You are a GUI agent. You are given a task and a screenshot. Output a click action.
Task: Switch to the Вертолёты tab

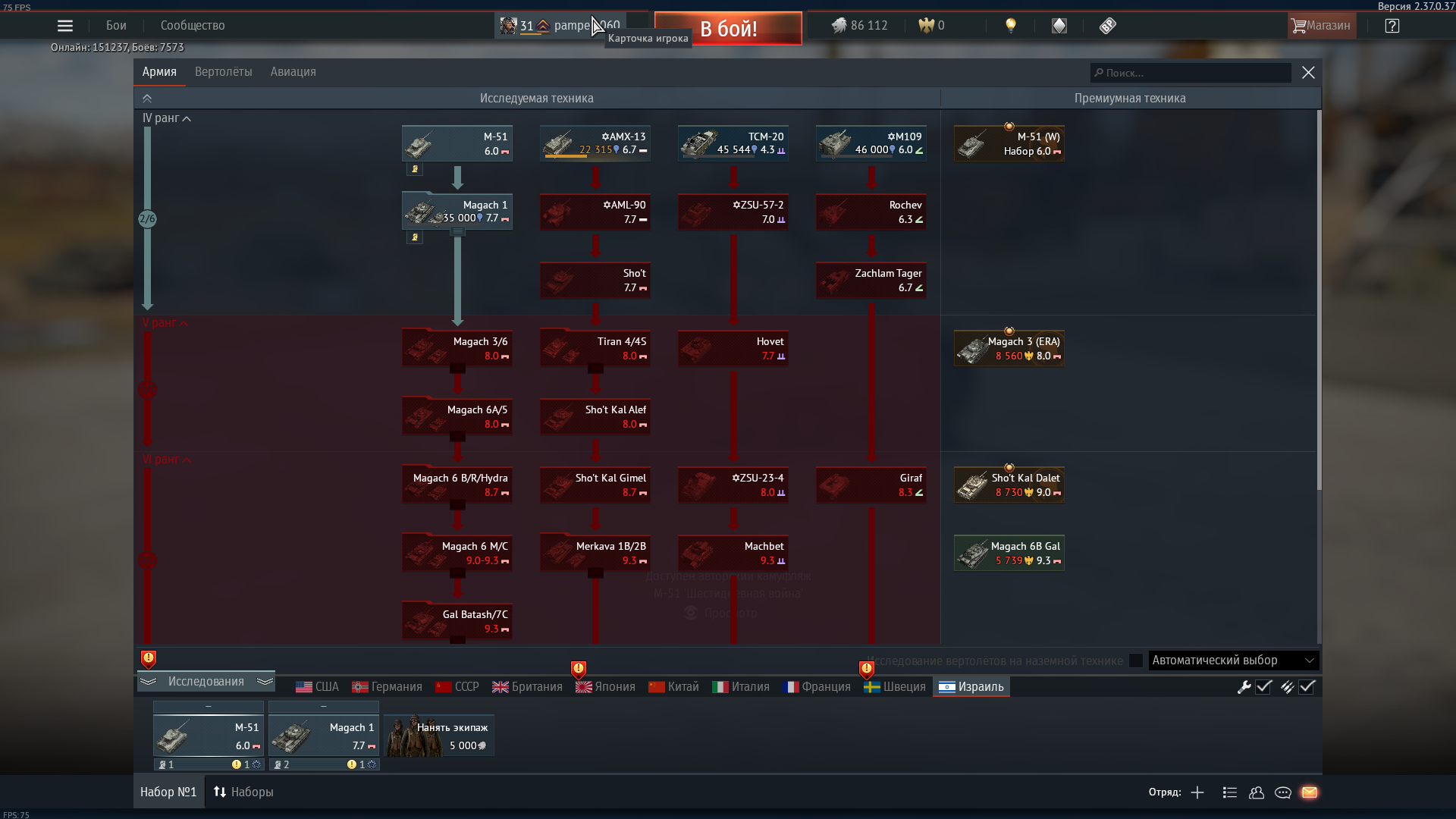point(224,72)
